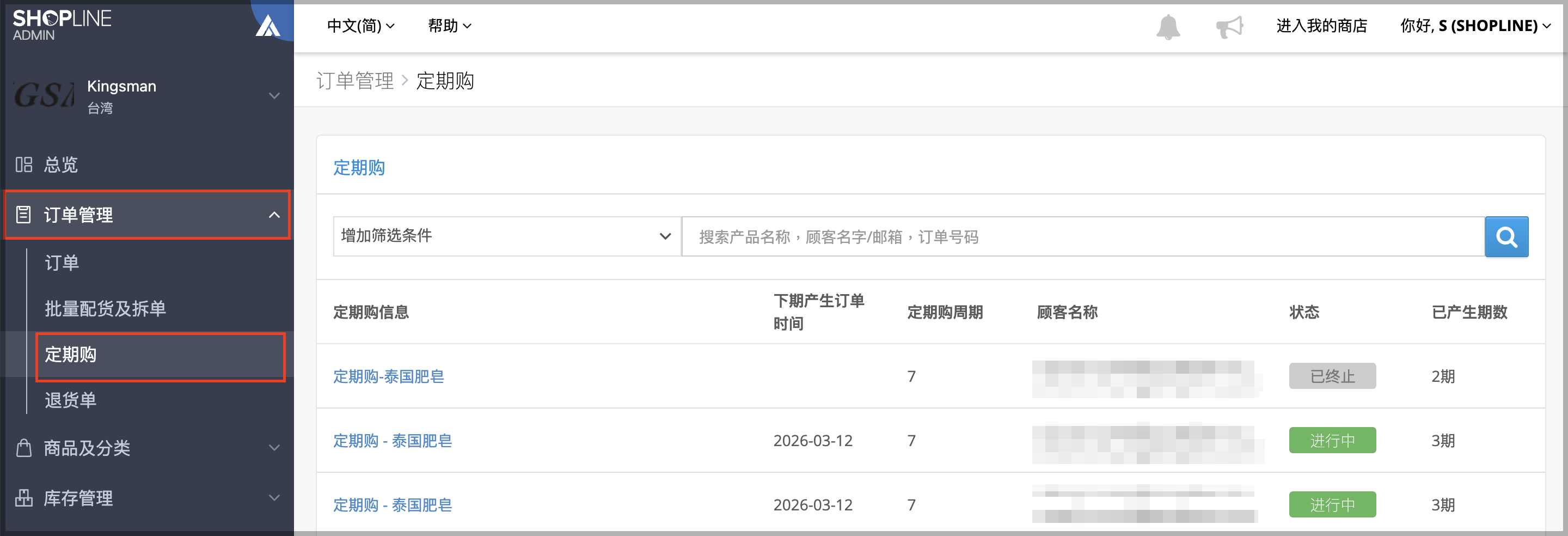
Task: Expand the 库存管理 menu chevron
Action: pos(274,498)
